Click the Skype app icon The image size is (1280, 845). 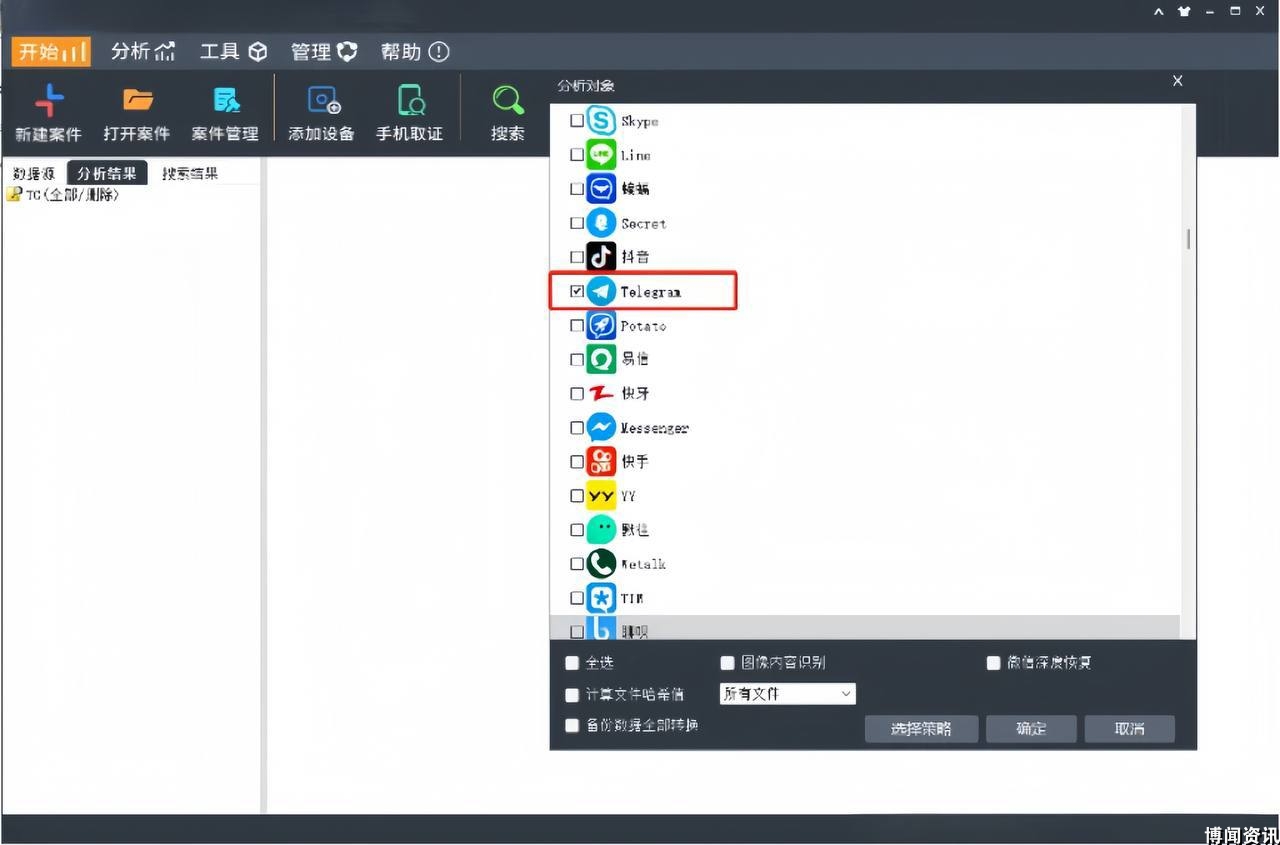(601, 121)
